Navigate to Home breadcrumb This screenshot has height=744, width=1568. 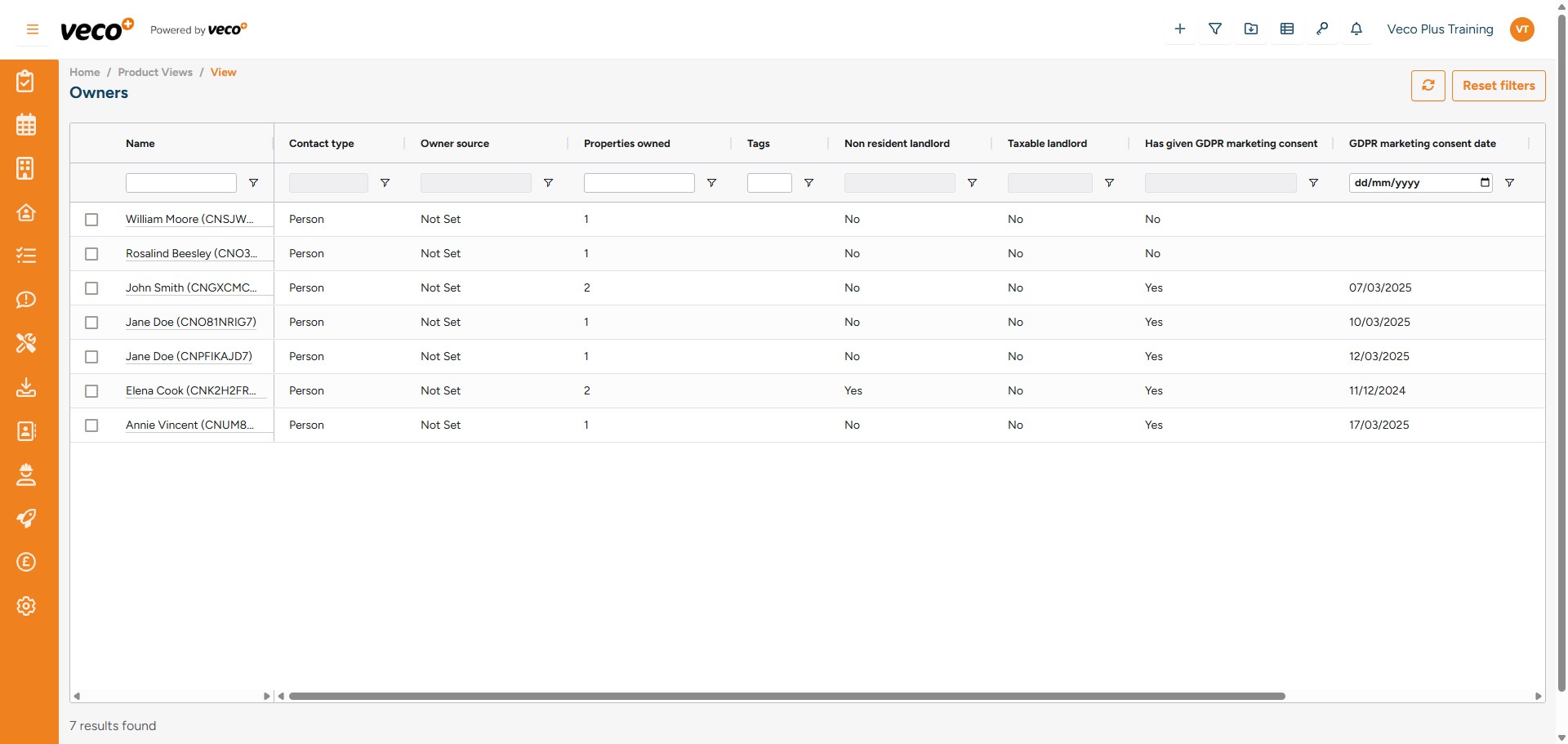[x=84, y=72]
